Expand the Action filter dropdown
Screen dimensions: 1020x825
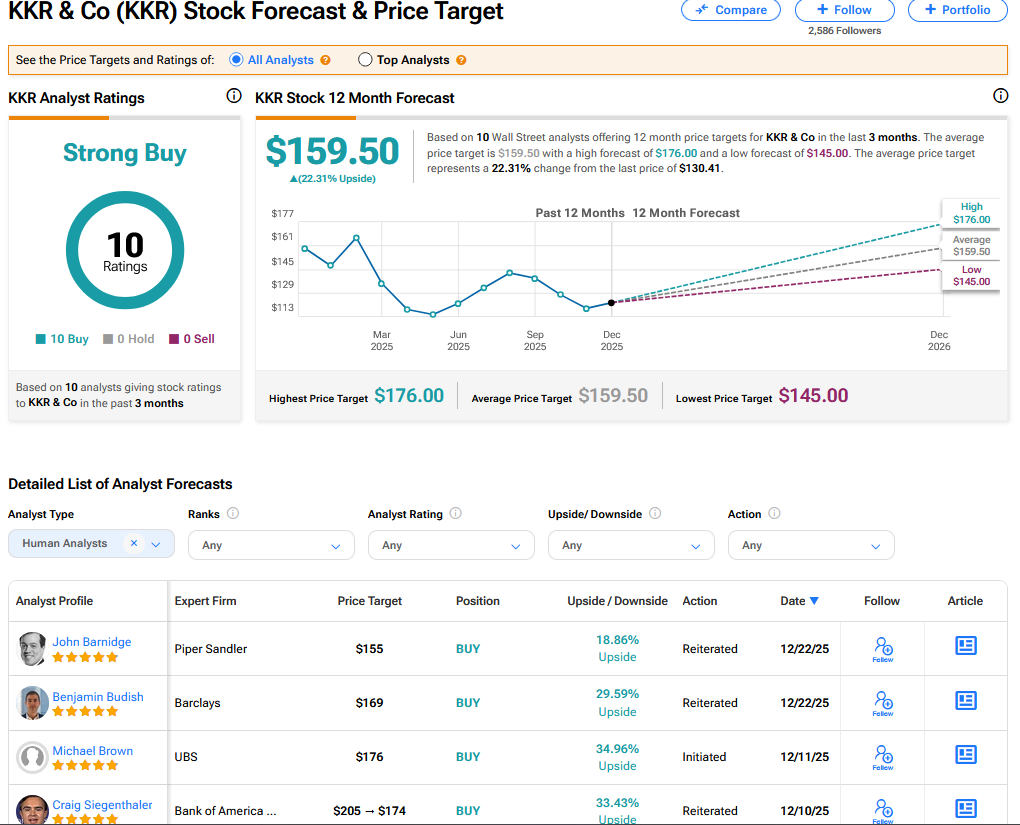[x=811, y=545]
